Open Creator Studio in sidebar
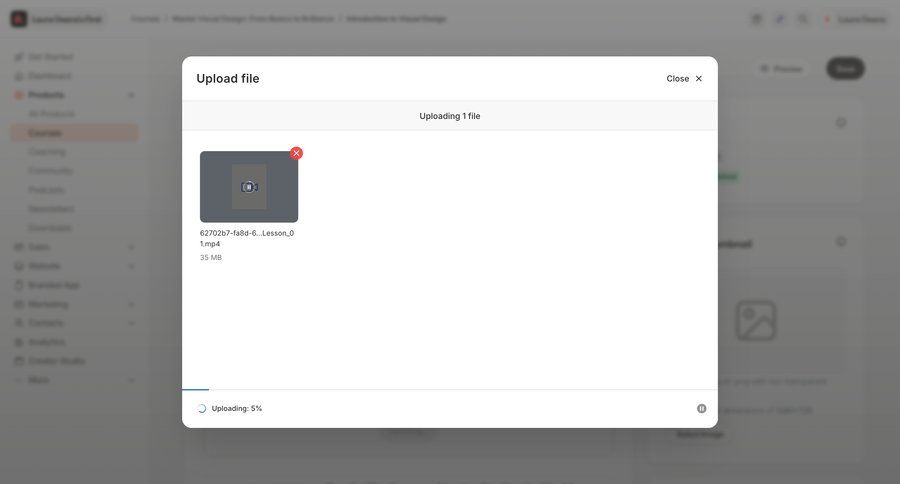 [56, 361]
